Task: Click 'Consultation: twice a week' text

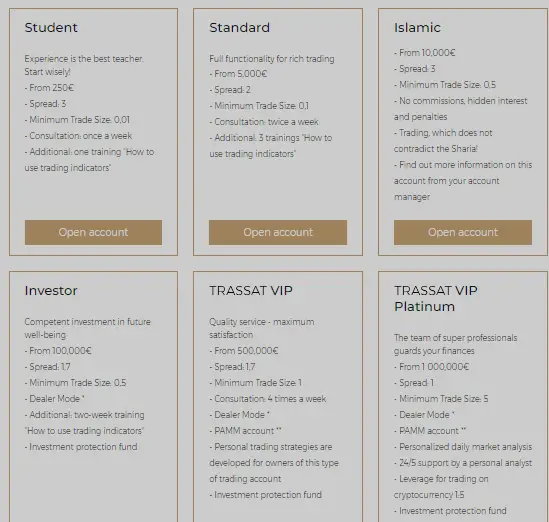Action: pos(264,122)
